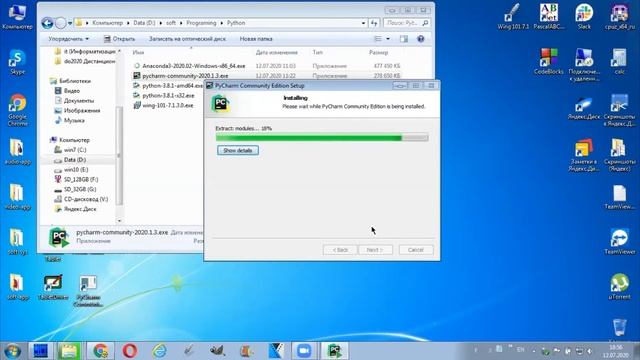This screenshot has height=360, width=640.
Task: Open Opera from the taskbar
Action: point(130,351)
